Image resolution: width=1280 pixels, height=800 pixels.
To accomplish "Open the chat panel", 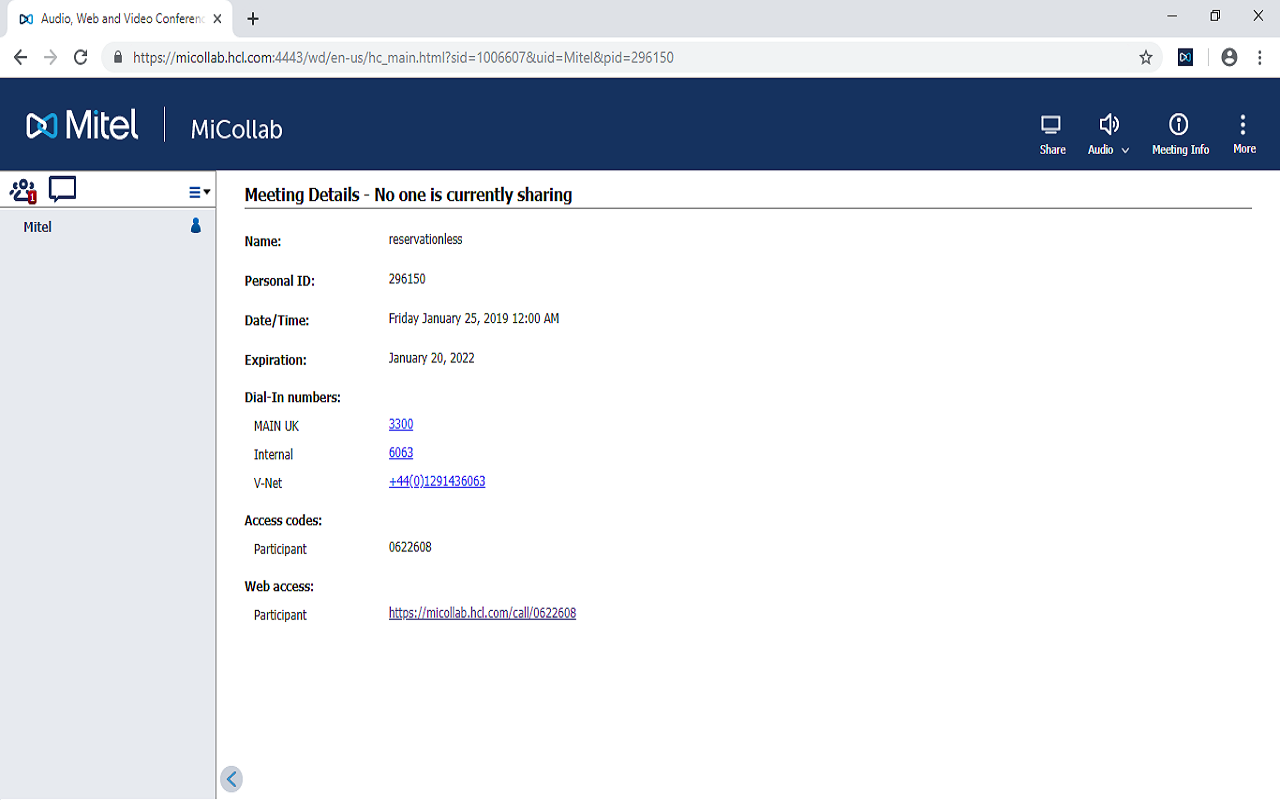I will tap(62, 189).
